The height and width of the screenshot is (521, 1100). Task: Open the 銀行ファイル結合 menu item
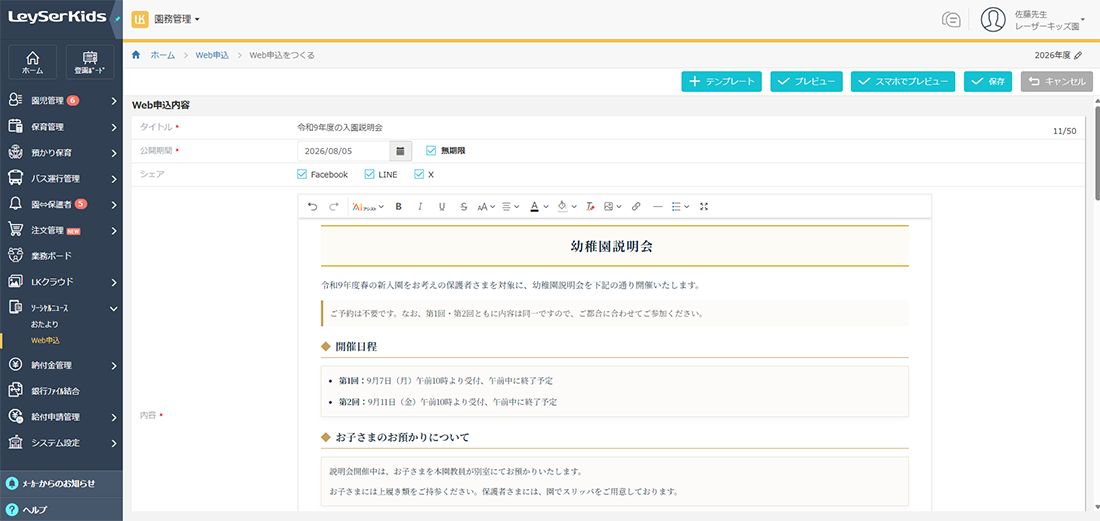(x=61, y=391)
